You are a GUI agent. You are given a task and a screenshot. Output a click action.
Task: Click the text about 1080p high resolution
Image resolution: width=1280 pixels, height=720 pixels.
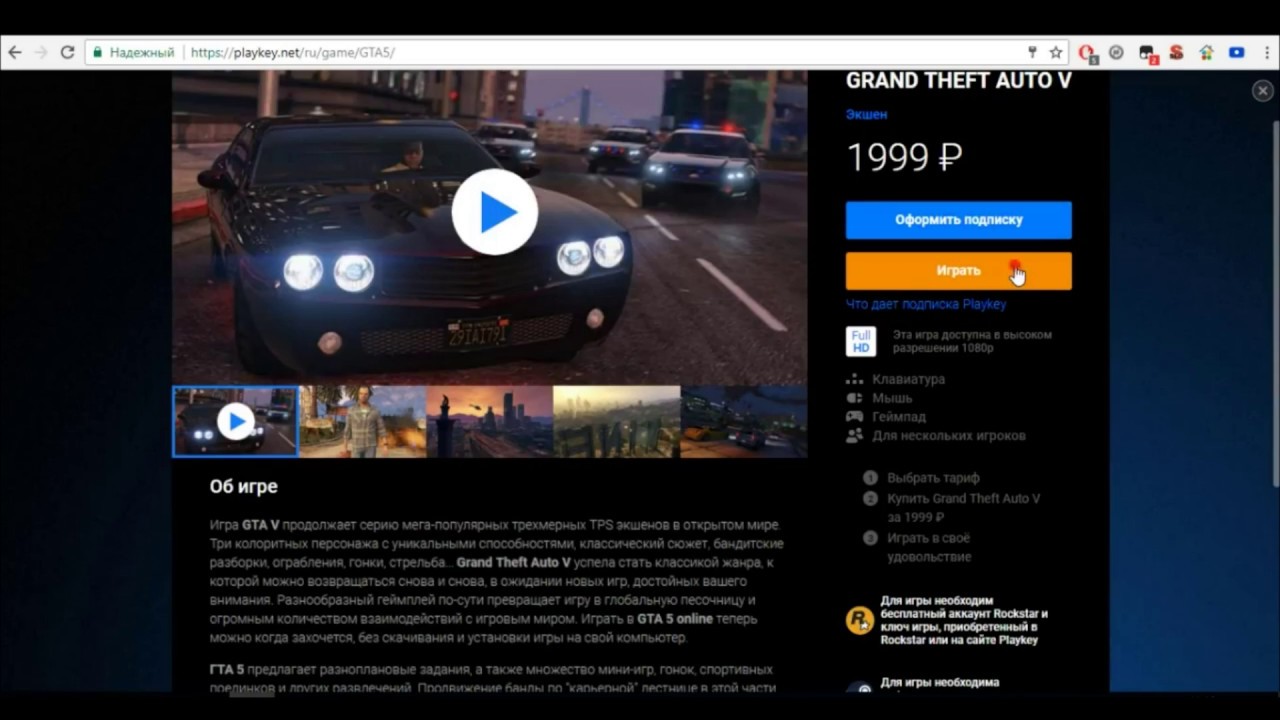[x=972, y=341]
